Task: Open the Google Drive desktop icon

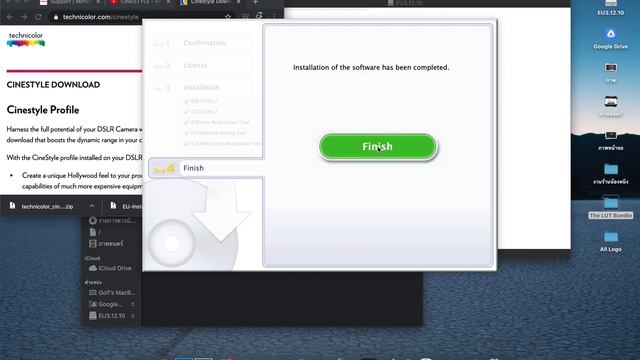Action: 611,39
